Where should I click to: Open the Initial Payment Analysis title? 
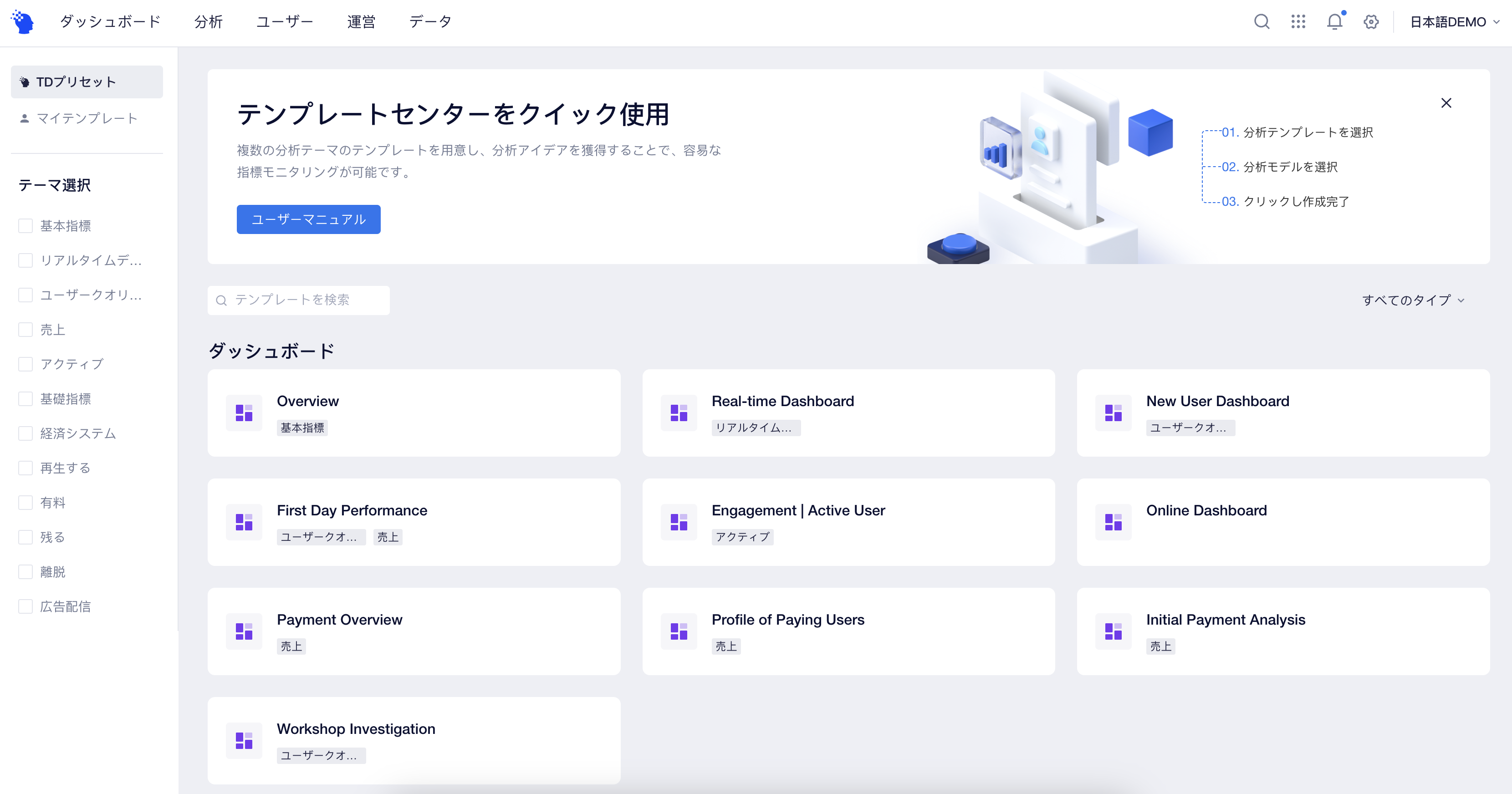coord(1226,620)
